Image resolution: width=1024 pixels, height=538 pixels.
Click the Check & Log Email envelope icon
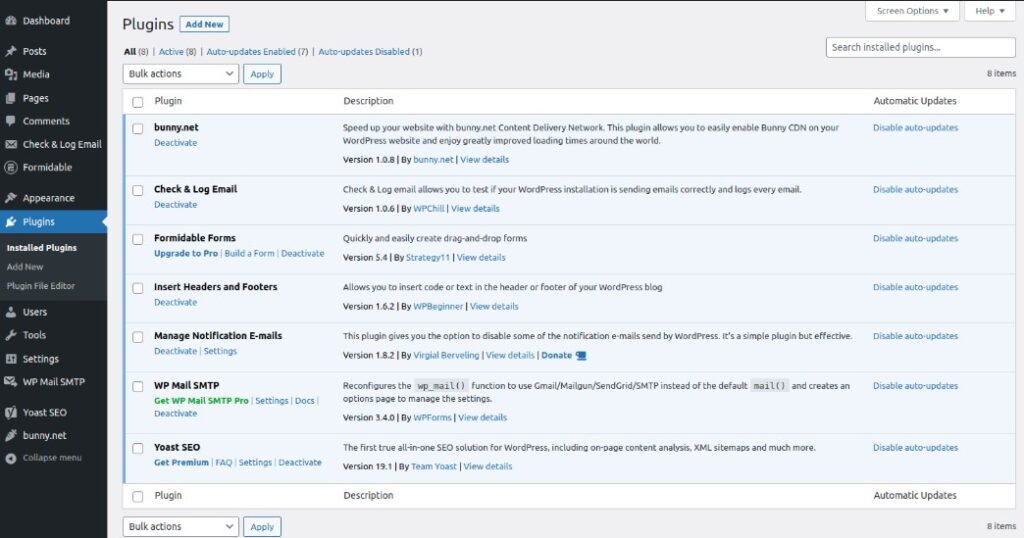[10, 144]
